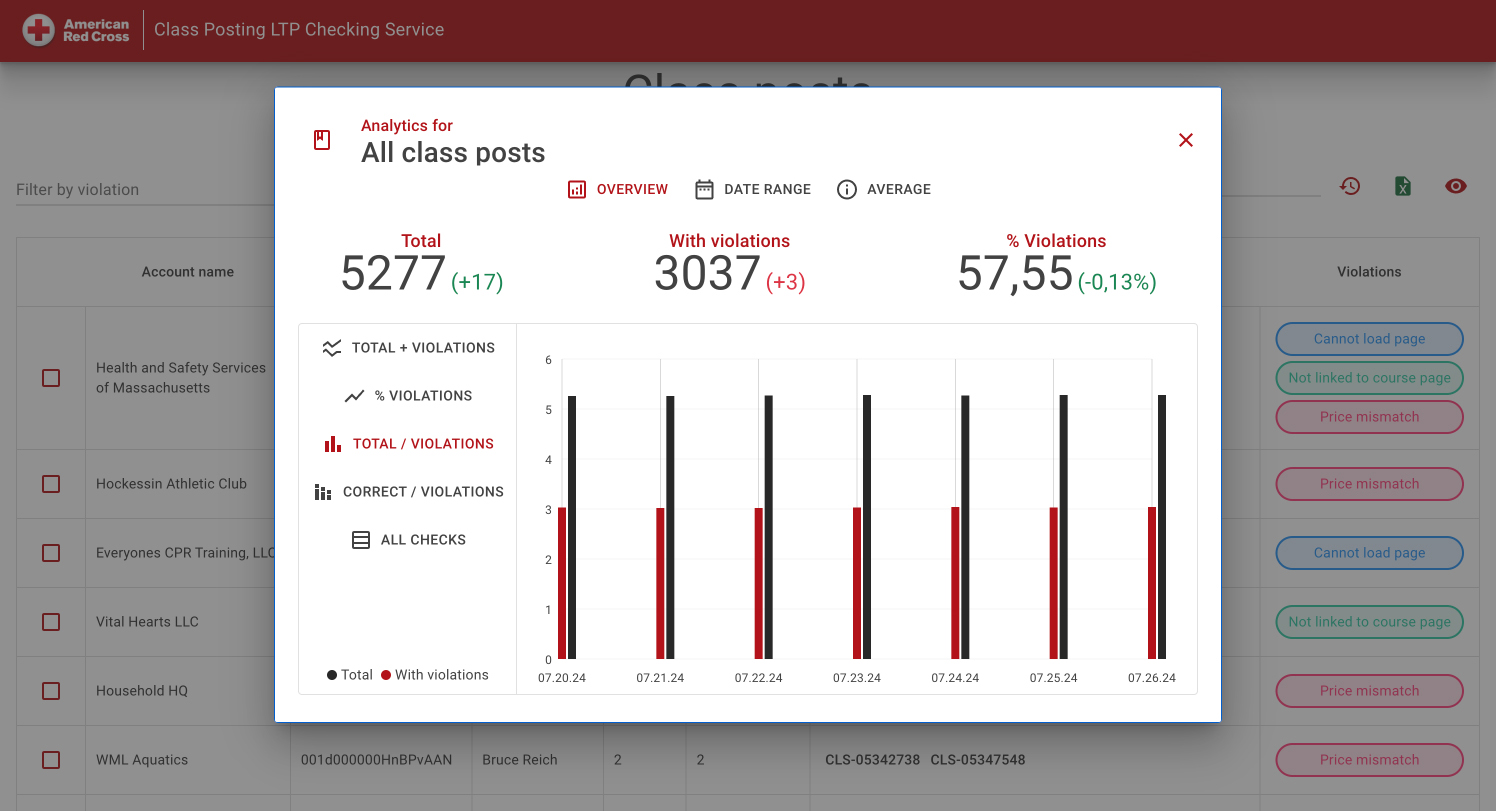Click the CLS-05347548 class link

point(978,760)
